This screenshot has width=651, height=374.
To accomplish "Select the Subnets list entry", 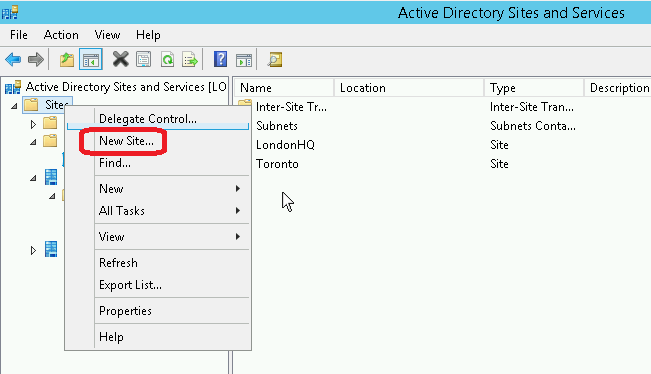I will [x=277, y=126].
